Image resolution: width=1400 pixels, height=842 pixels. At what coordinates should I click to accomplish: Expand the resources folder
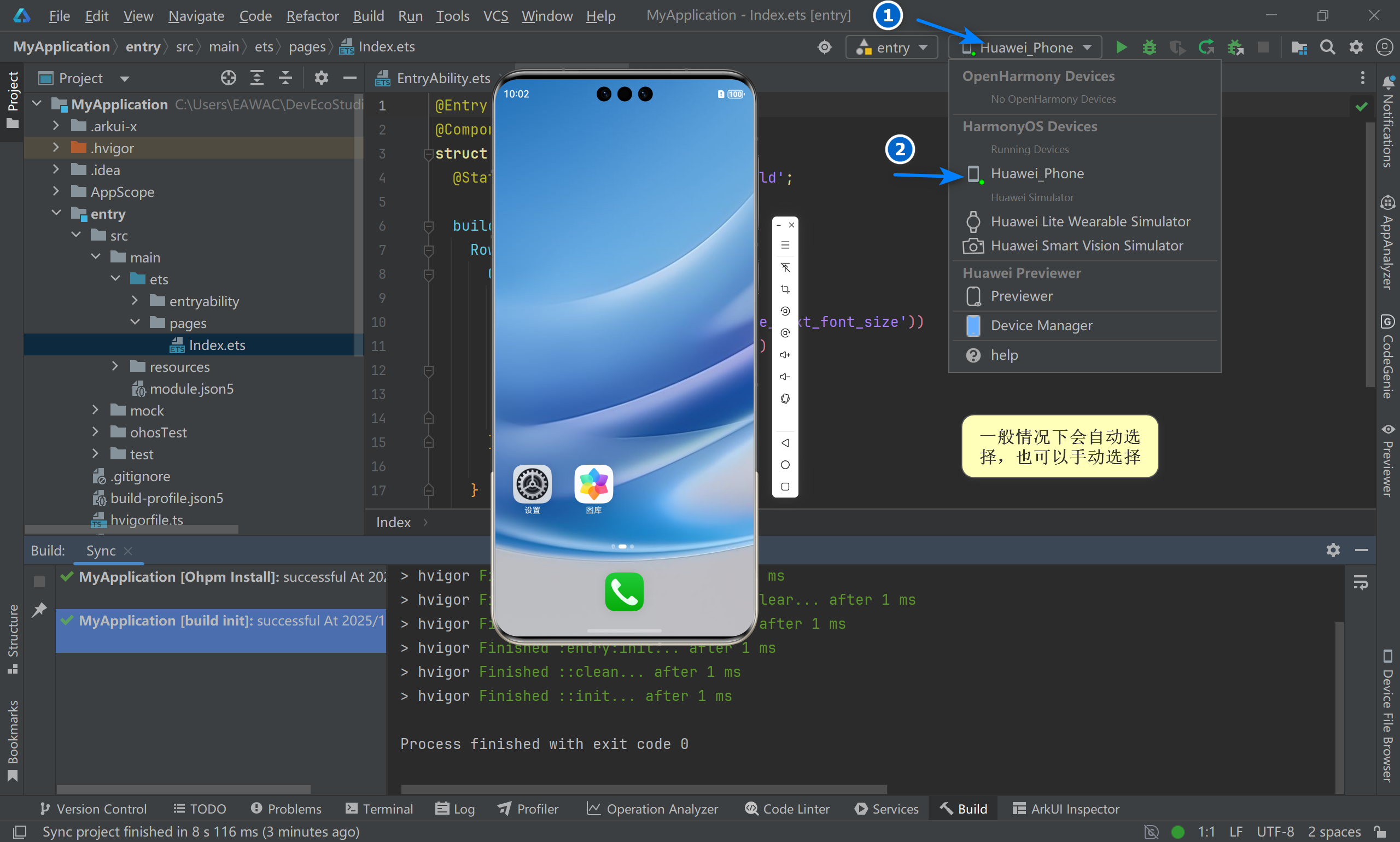click(115, 366)
